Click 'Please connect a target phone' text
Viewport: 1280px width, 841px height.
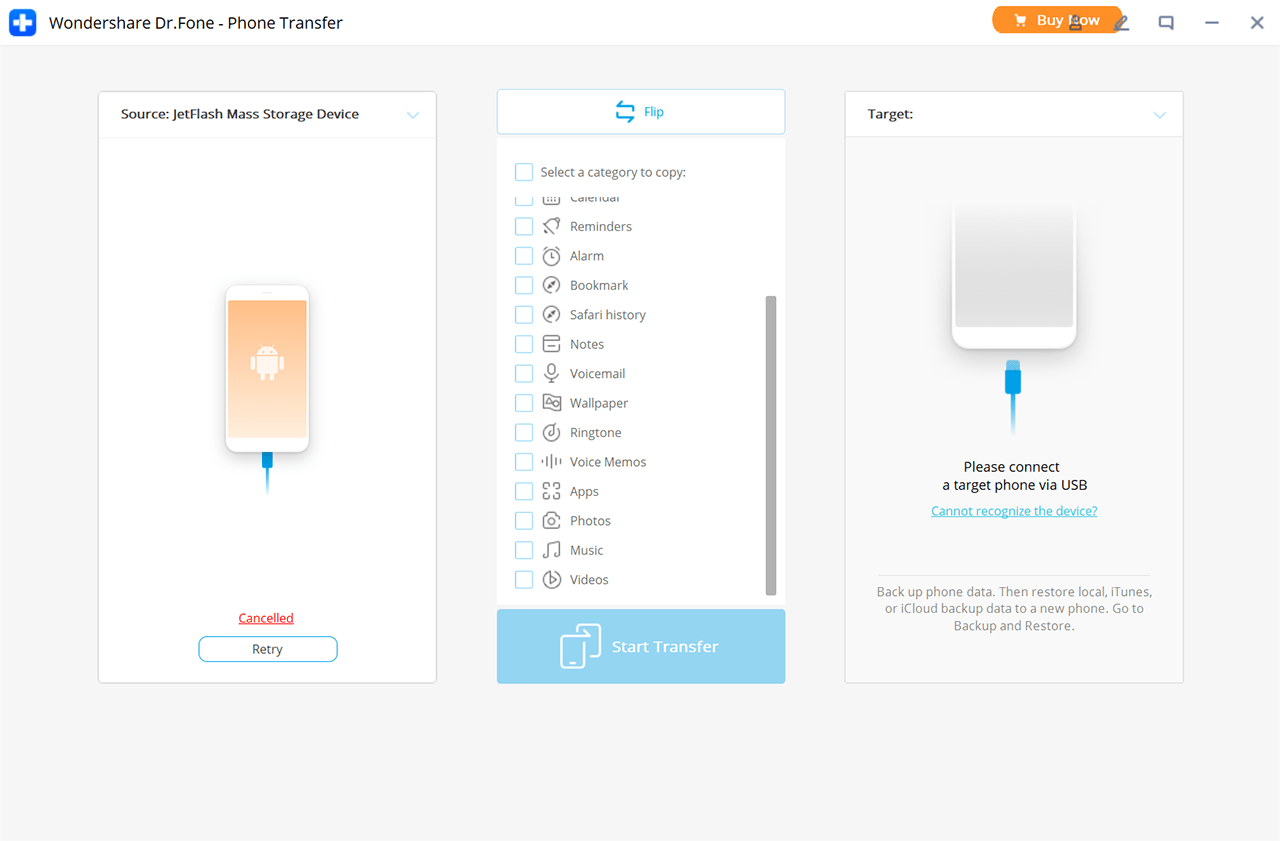point(1014,476)
